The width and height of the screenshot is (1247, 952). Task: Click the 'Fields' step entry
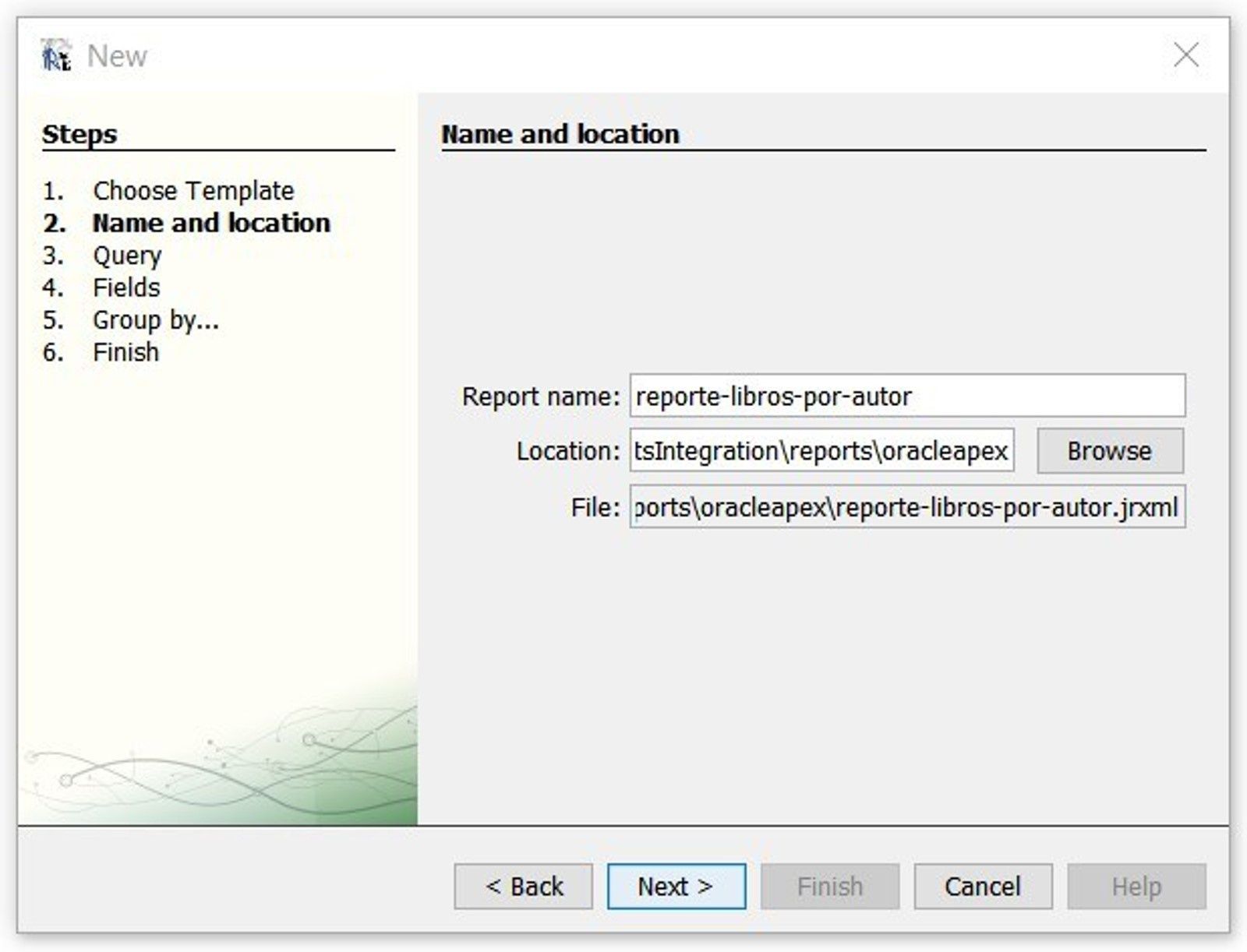click(126, 287)
